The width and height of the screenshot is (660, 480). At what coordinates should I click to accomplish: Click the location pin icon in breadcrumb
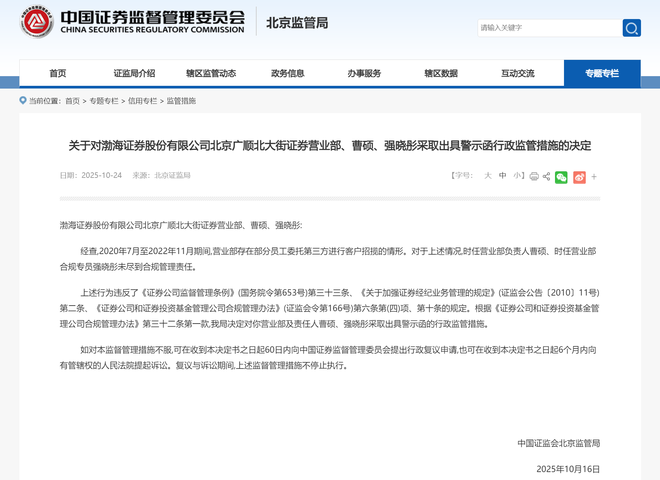(x=23, y=101)
